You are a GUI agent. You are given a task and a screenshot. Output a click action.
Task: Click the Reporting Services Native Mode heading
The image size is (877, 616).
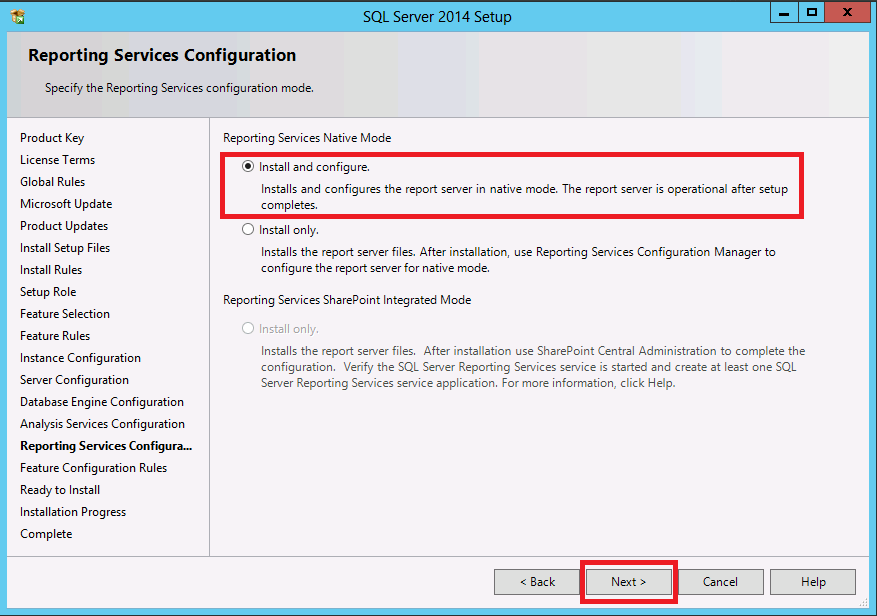[307, 138]
